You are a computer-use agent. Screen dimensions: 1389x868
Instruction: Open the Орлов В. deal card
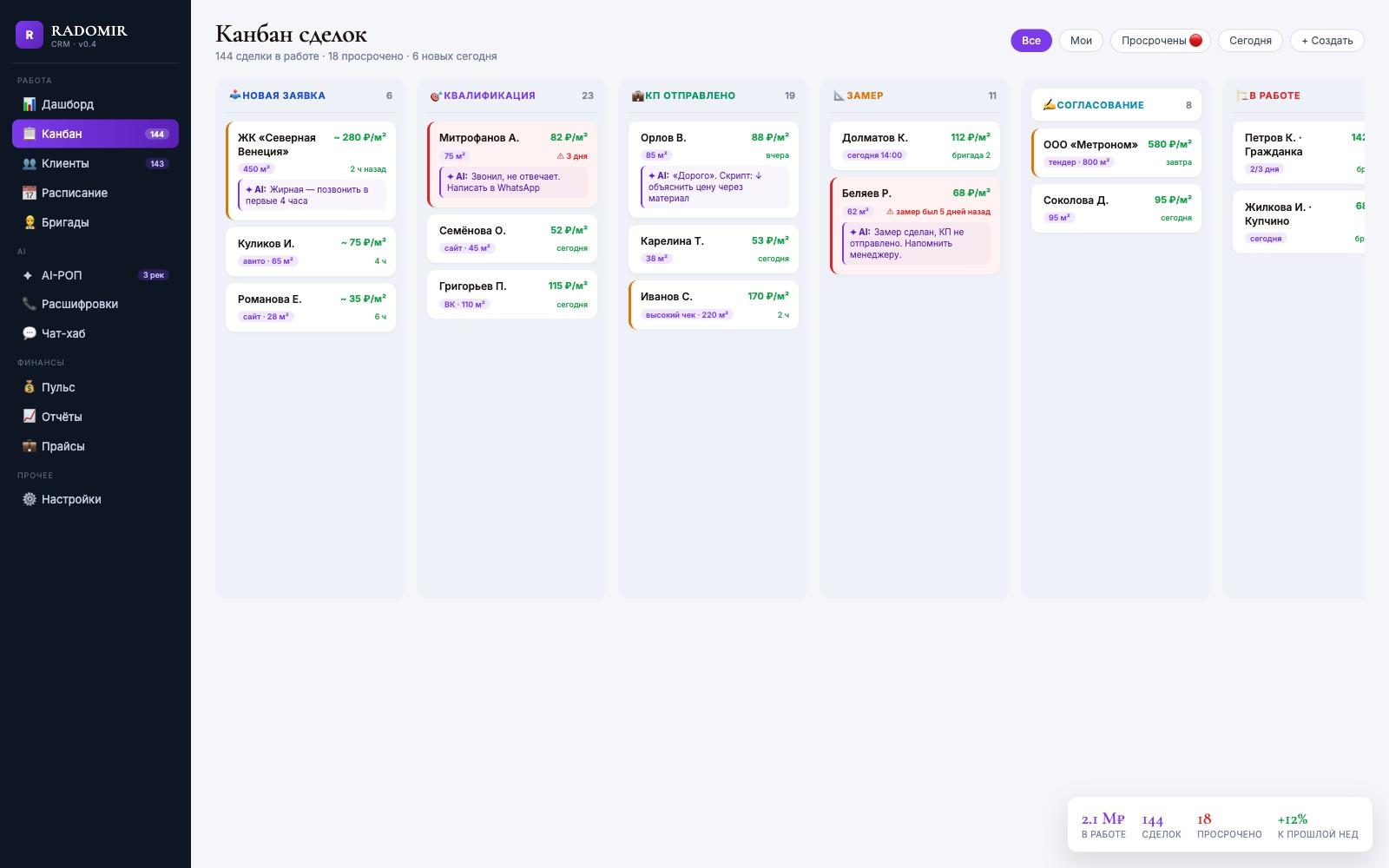(x=714, y=169)
